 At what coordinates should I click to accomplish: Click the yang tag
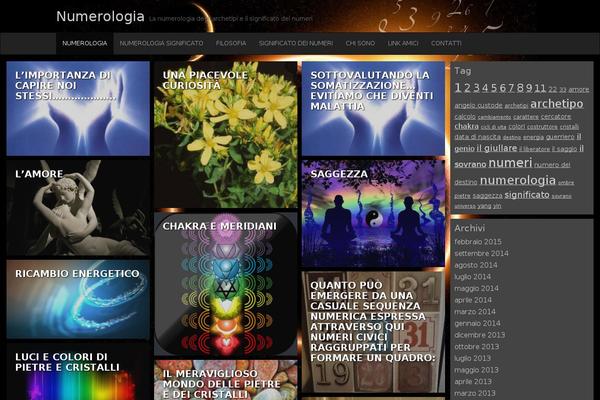point(484,206)
